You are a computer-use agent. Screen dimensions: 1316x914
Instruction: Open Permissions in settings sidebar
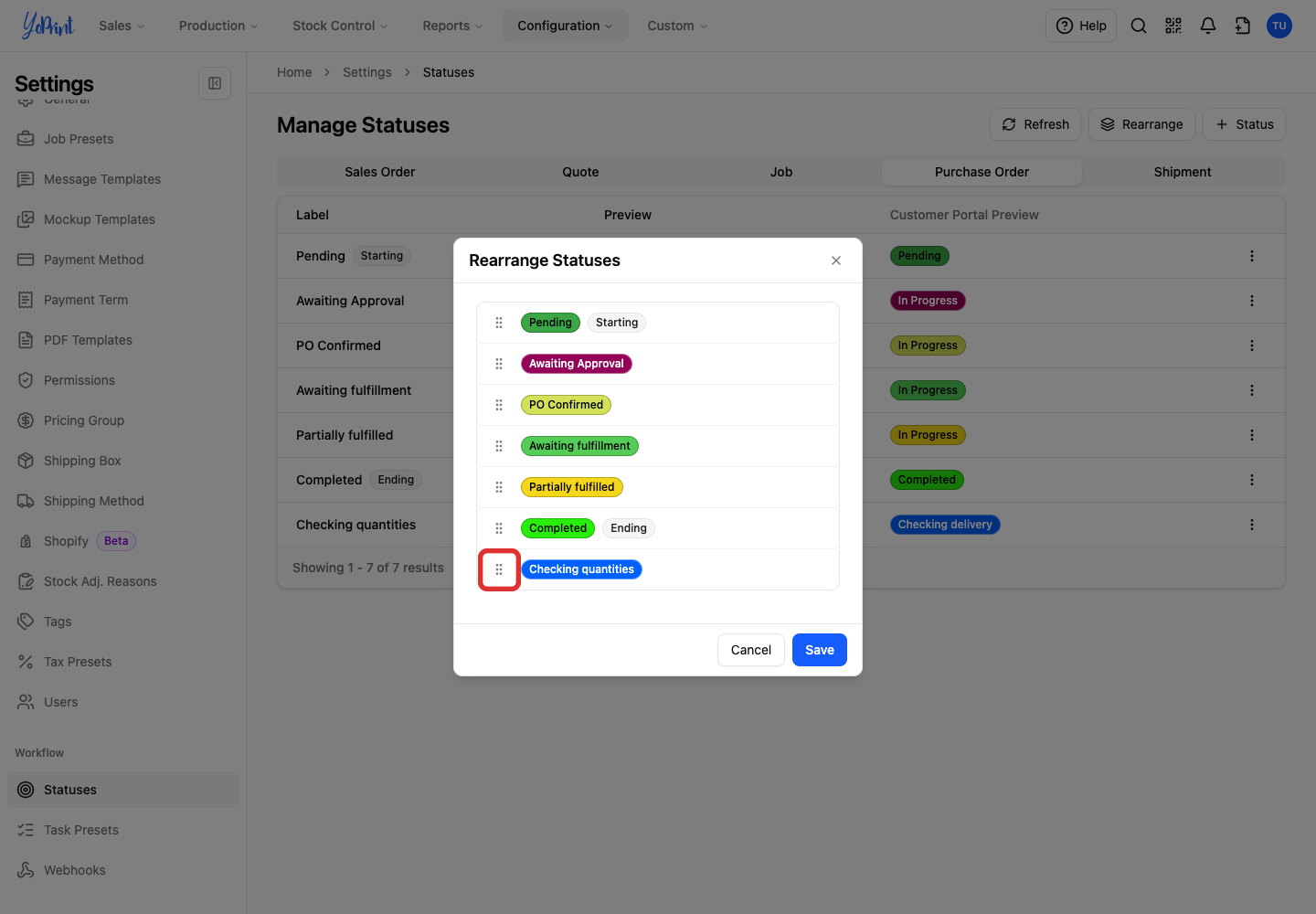point(122,380)
